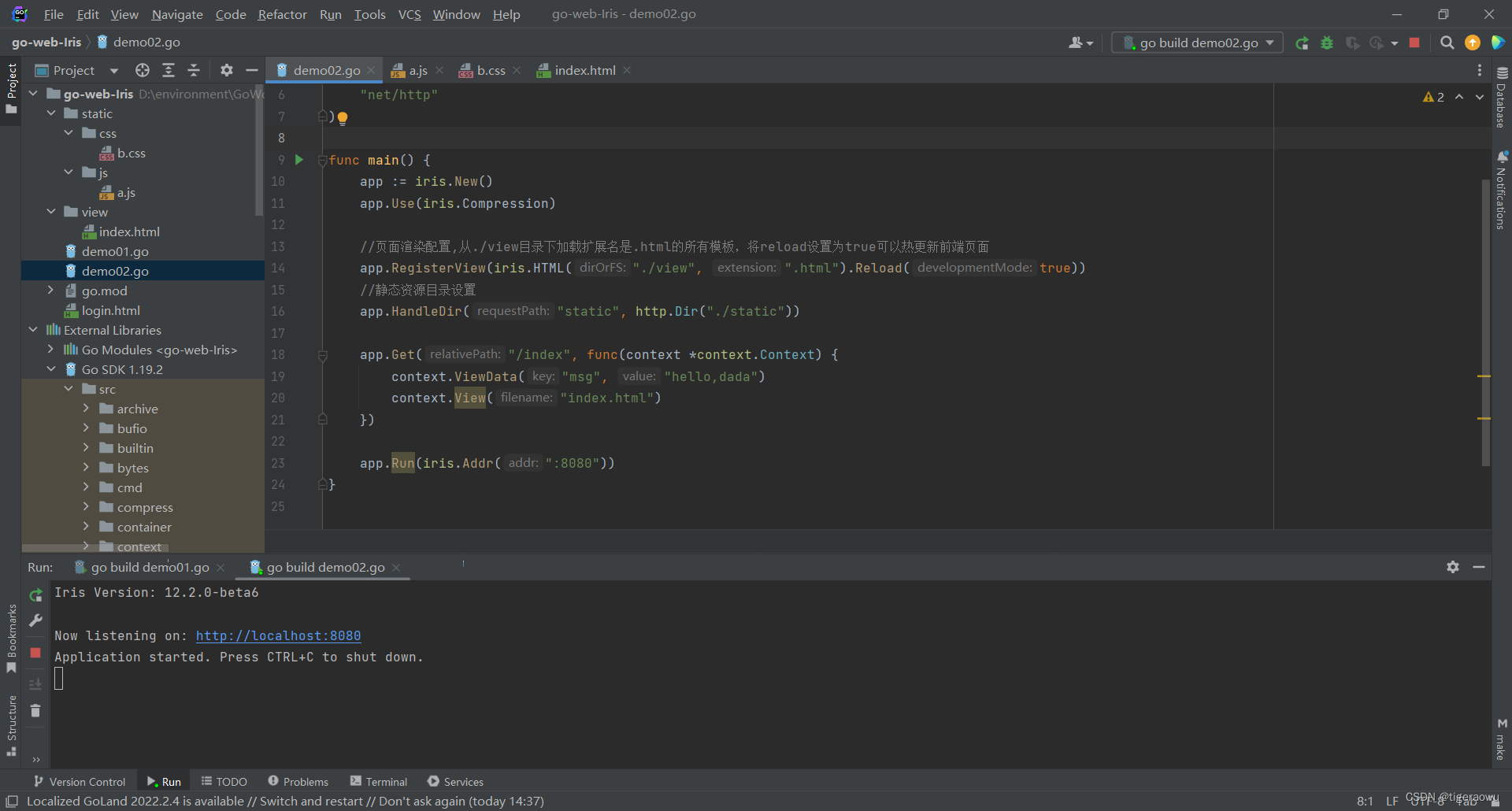Image resolution: width=1512 pixels, height=811 pixels.
Task: Switch to the index.html editor tab
Action: pyautogui.click(x=584, y=70)
